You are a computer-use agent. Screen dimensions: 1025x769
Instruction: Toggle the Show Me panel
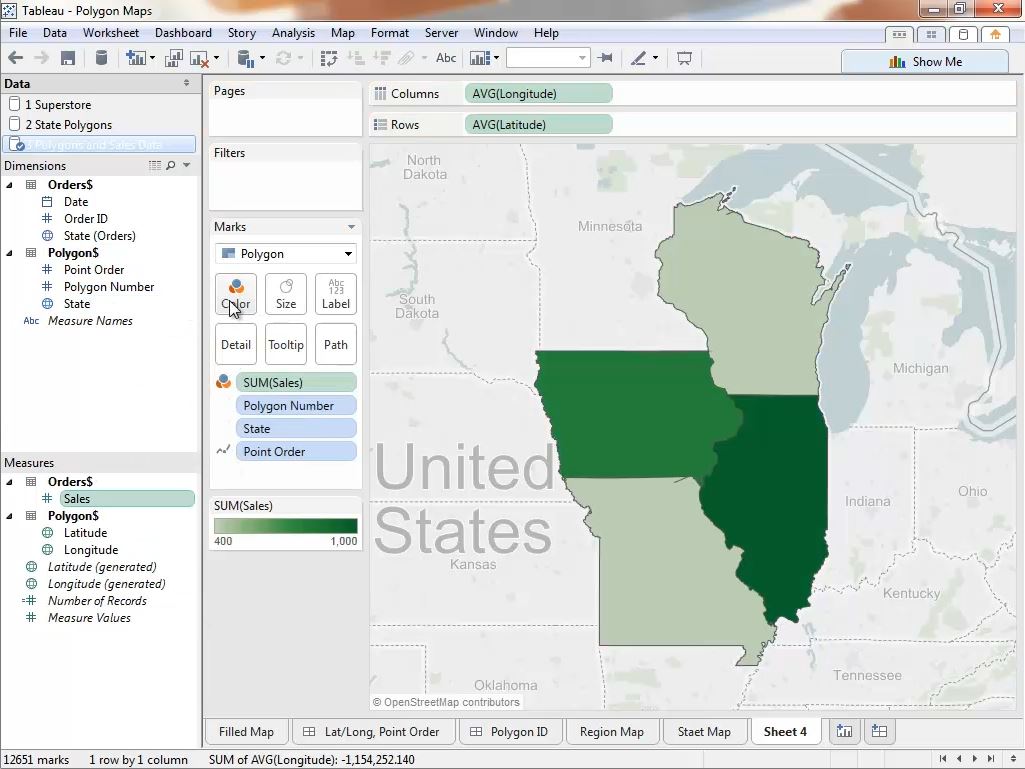(x=925, y=61)
